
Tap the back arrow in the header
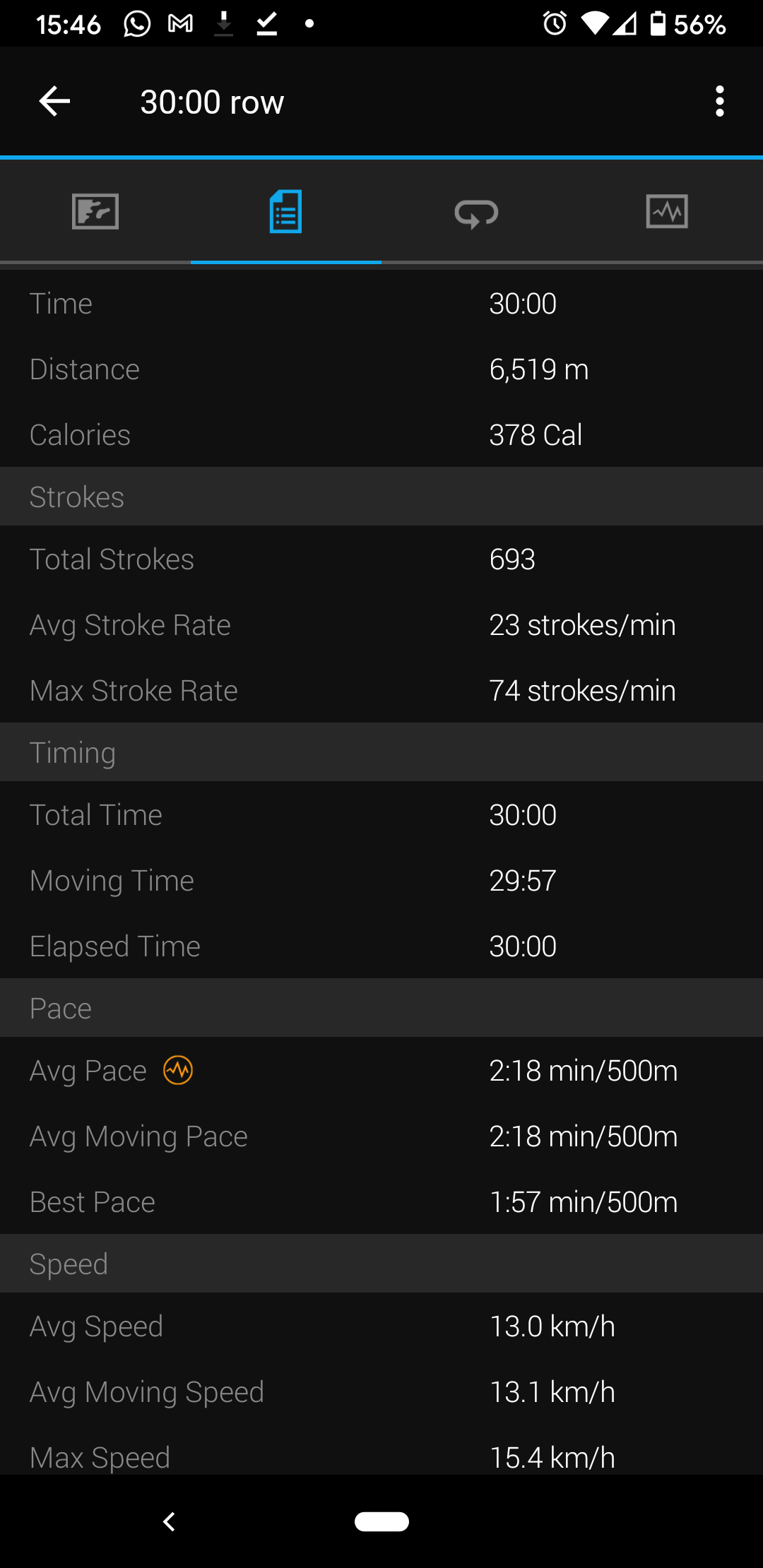click(x=54, y=102)
